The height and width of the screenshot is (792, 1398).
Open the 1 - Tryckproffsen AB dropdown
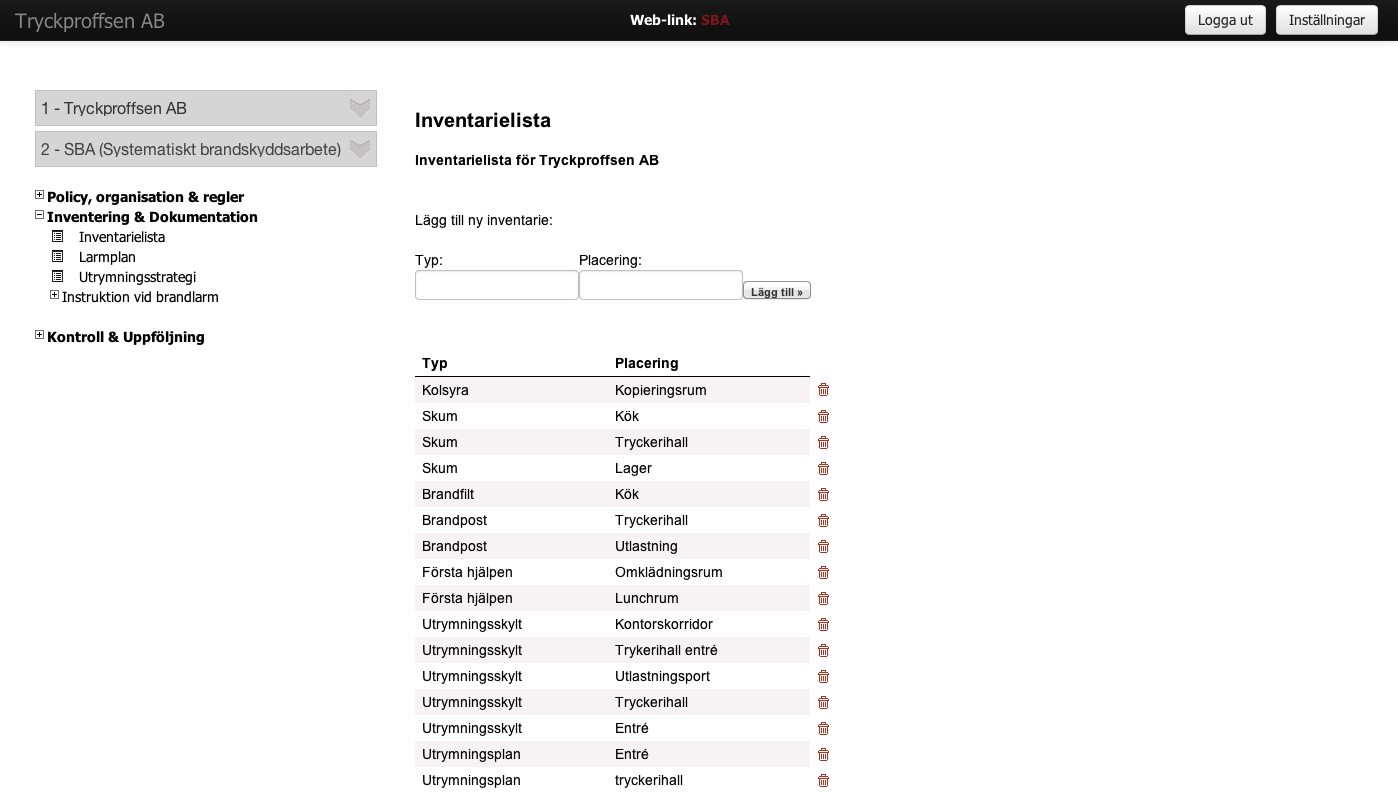206,108
